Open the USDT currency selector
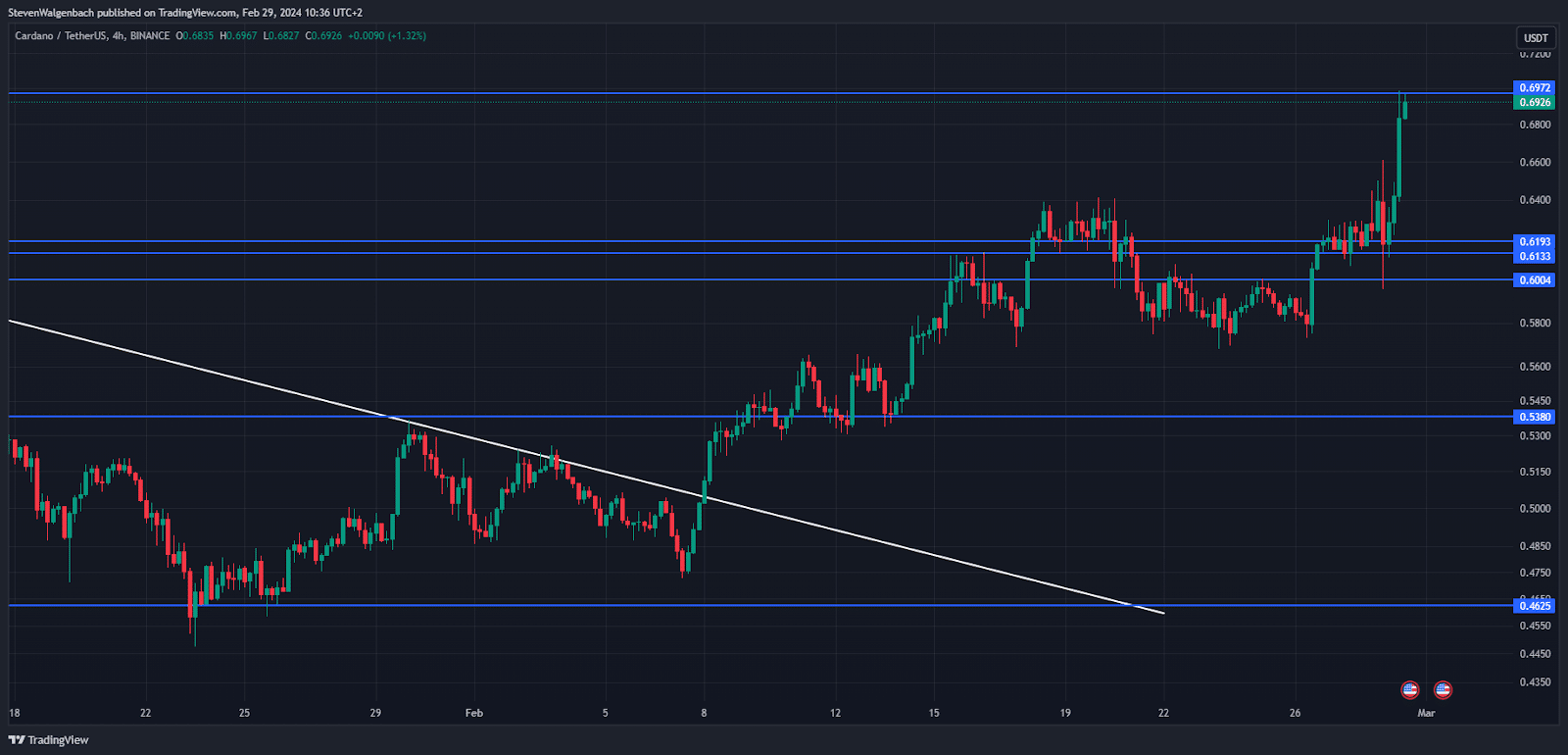The height and width of the screenshot is (755, 1568). pyautogui.click(x=1536, y=38)
